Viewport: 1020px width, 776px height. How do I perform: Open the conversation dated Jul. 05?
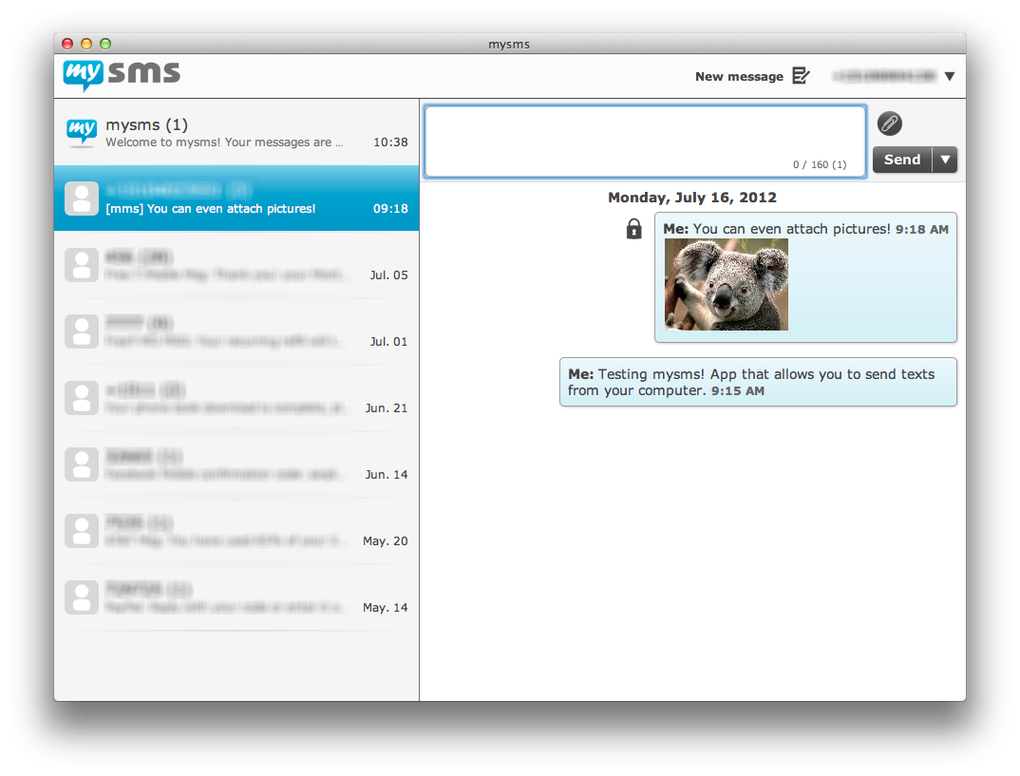pos(237,265)
